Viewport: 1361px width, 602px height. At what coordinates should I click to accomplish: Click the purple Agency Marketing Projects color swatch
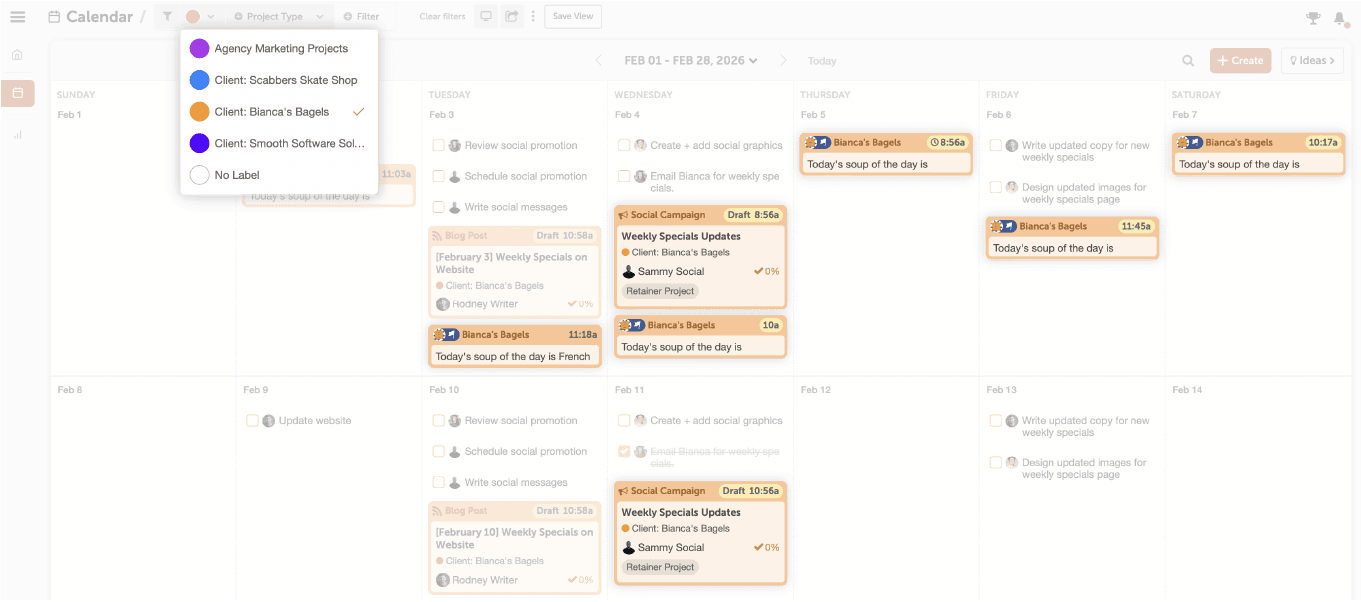(x=199, y=48)
